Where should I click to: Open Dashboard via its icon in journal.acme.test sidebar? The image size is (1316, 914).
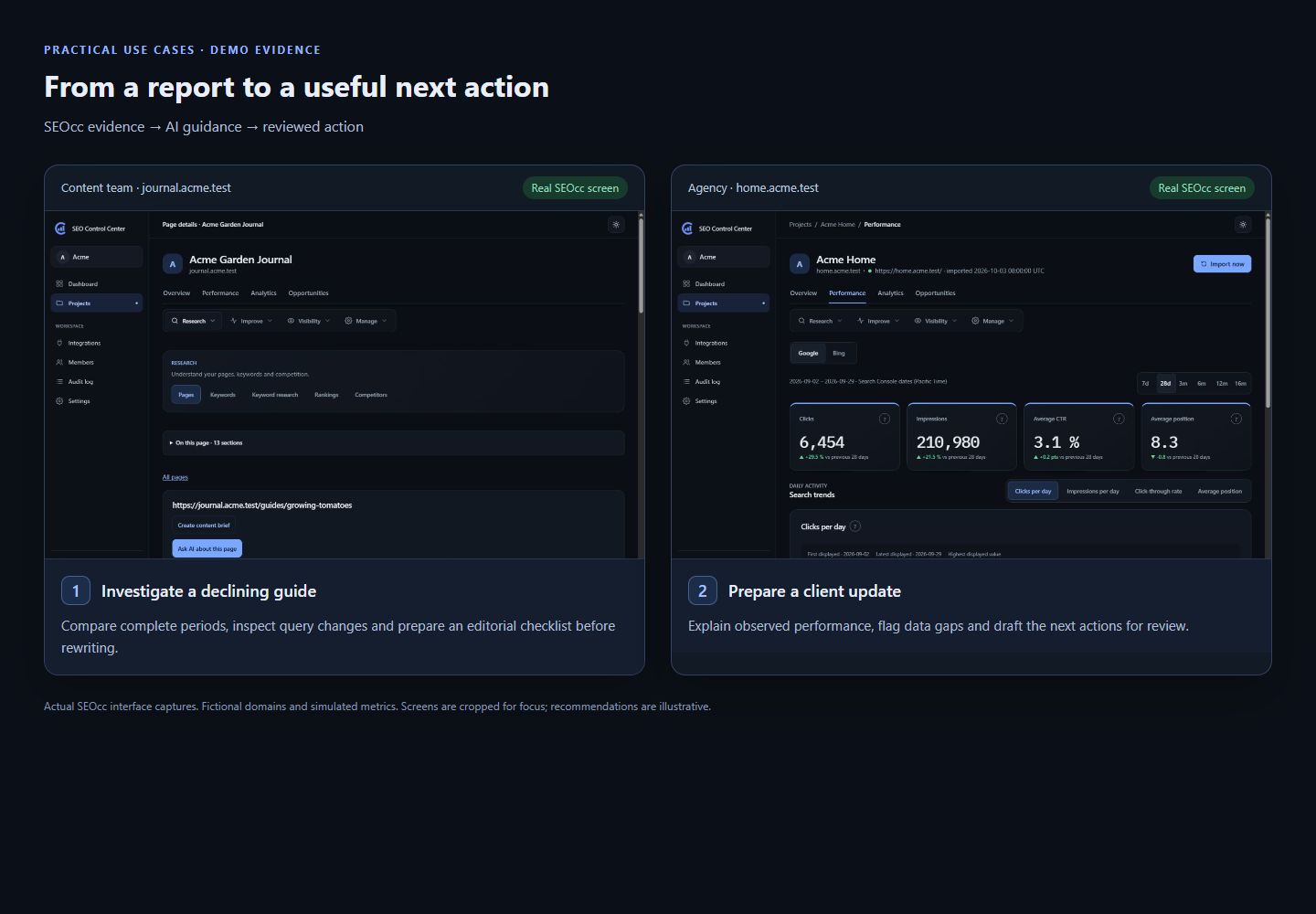[59, 284]
